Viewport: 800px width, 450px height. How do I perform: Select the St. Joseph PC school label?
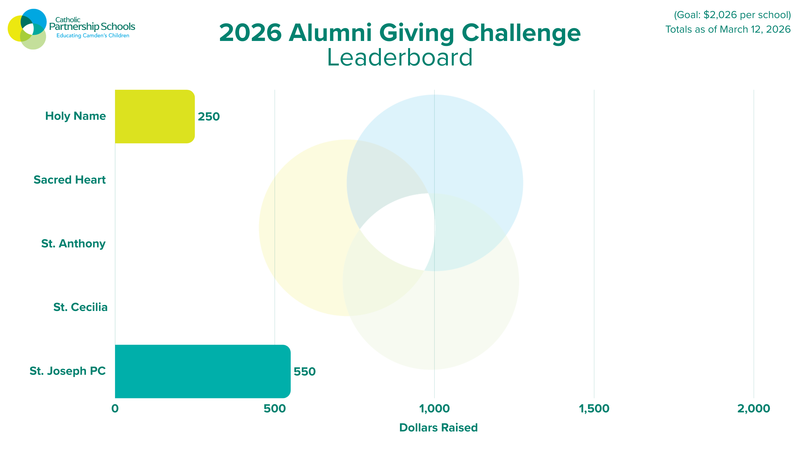68,371
